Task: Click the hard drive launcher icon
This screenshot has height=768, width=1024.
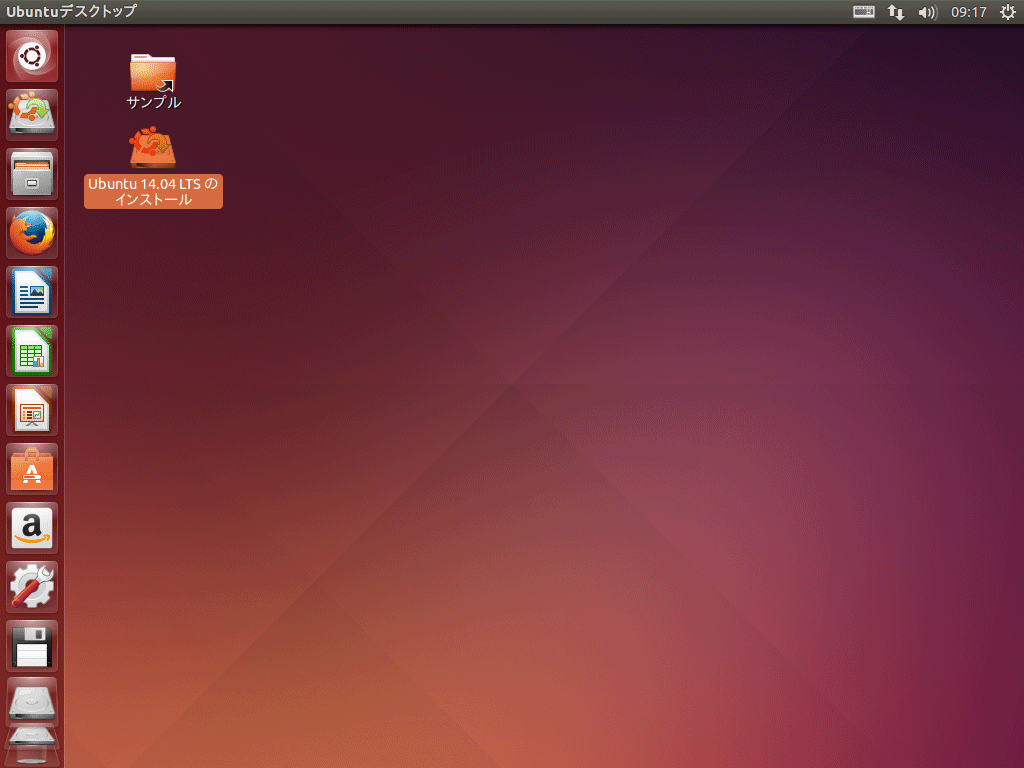Action: coord(32,702)
